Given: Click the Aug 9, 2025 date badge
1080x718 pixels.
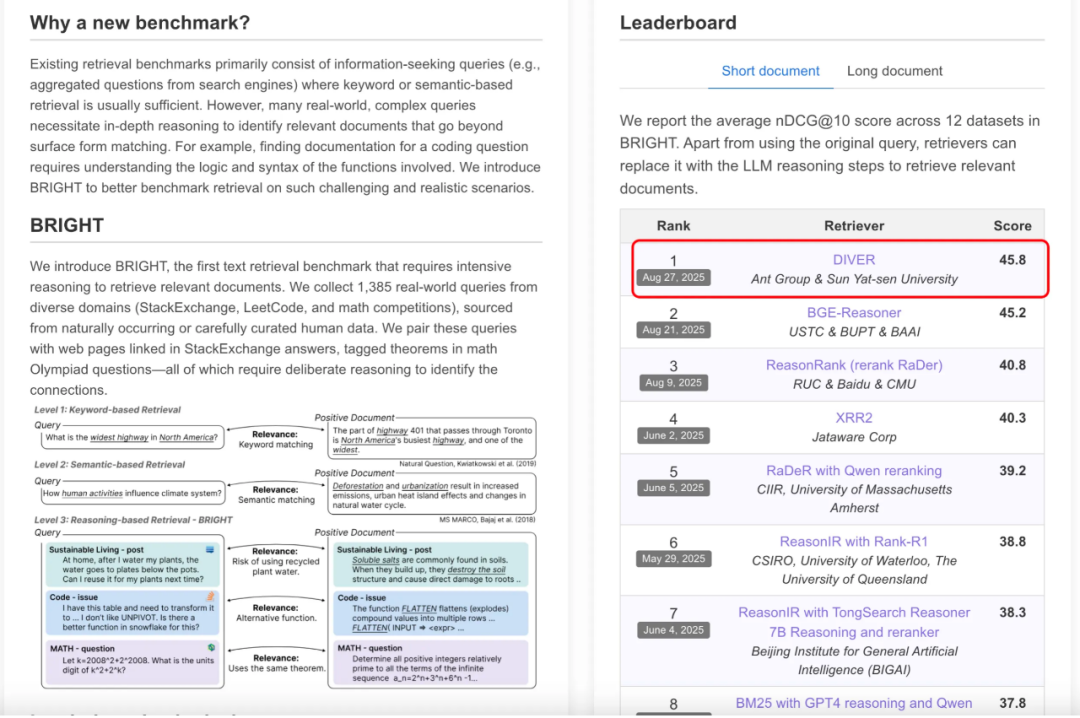Looking at the screenshot, I should (673, 383).
